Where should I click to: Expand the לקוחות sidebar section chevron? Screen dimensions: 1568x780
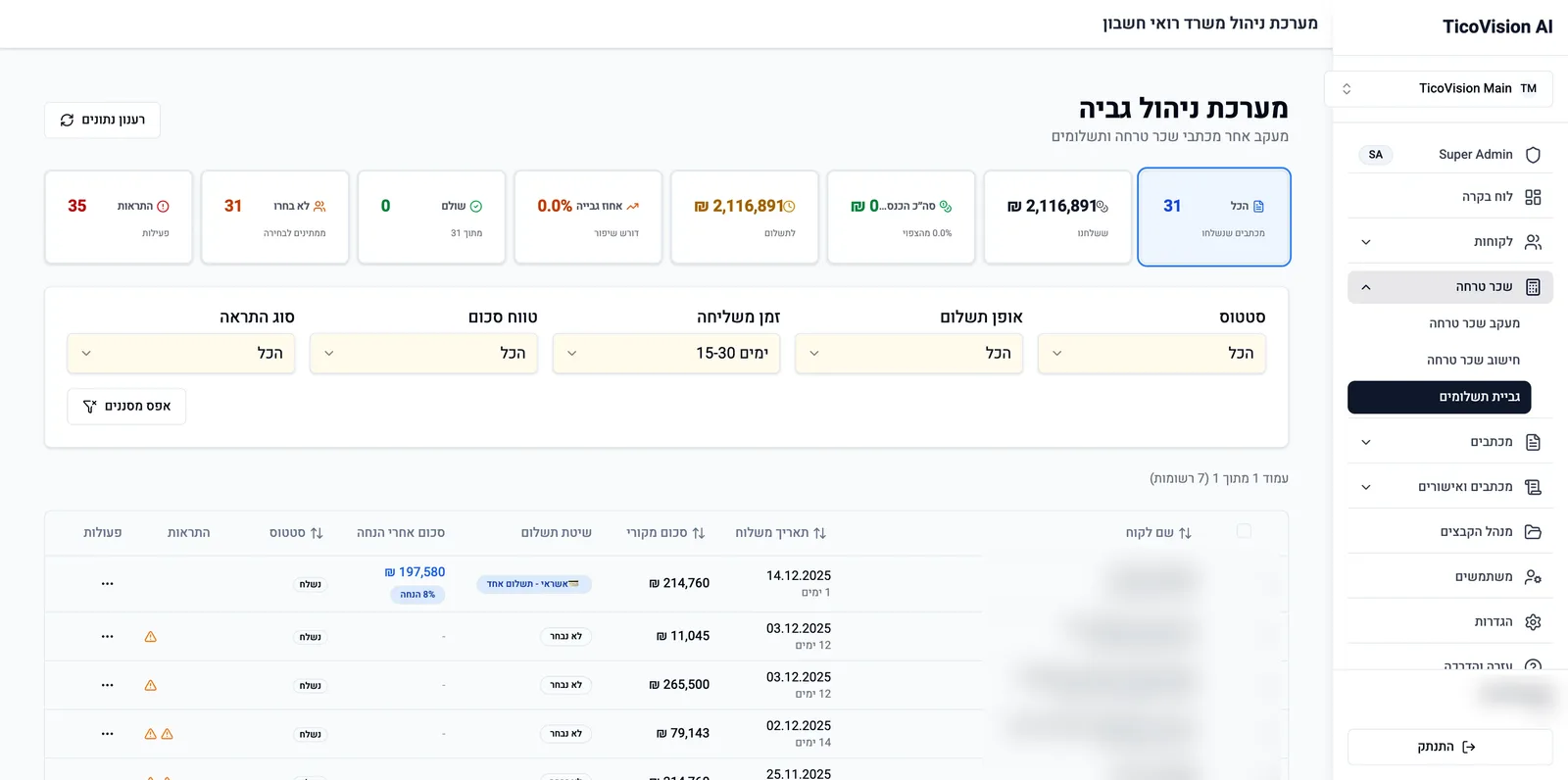coord(1365,242)
